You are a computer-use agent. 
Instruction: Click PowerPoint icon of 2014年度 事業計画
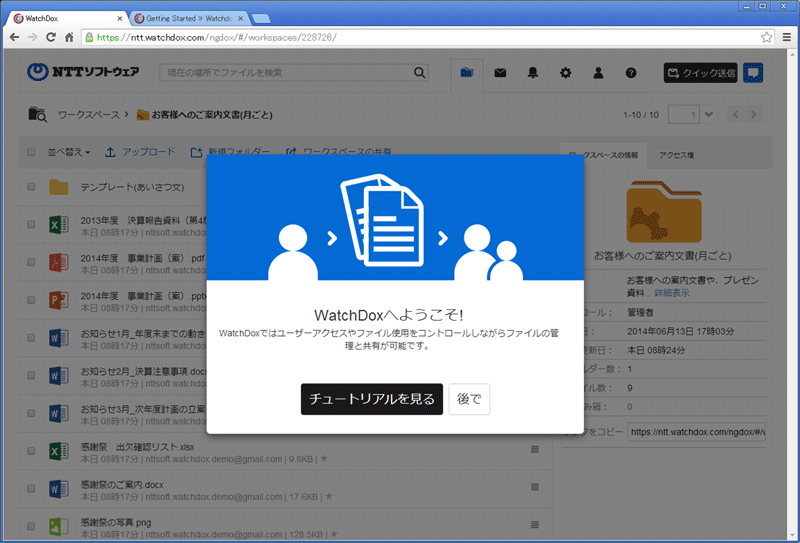59,300
